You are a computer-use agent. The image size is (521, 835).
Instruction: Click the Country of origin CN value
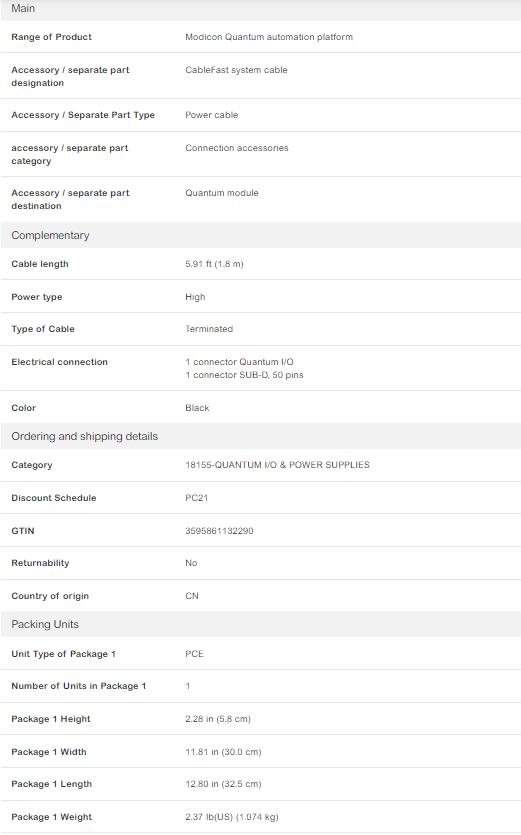click(192, 596)
